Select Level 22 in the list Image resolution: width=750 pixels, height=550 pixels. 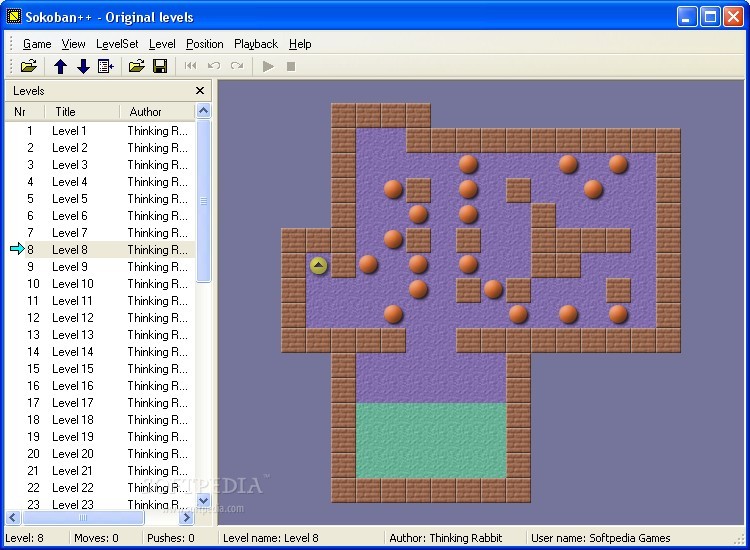click(x=100, y=487)
